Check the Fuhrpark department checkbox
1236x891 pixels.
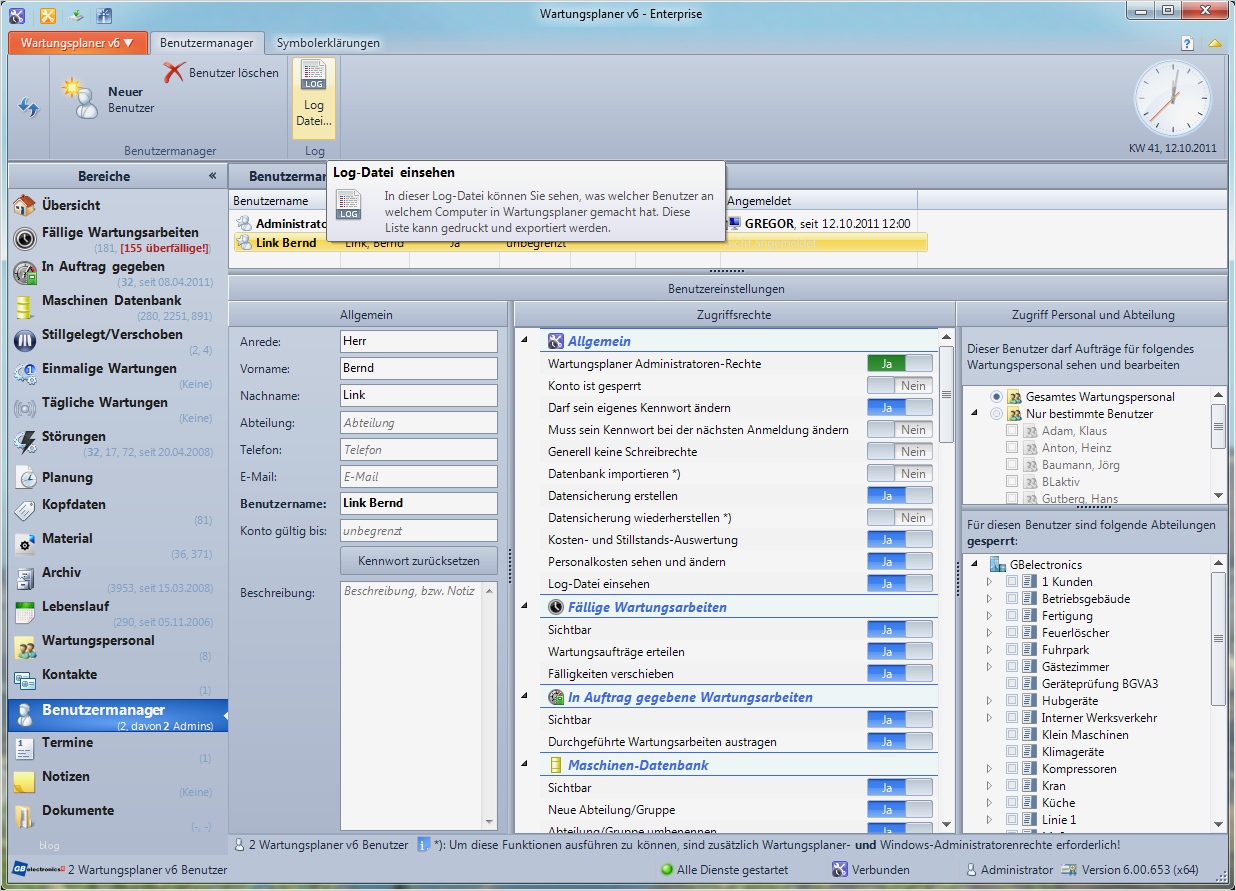tap(1012, 650)
